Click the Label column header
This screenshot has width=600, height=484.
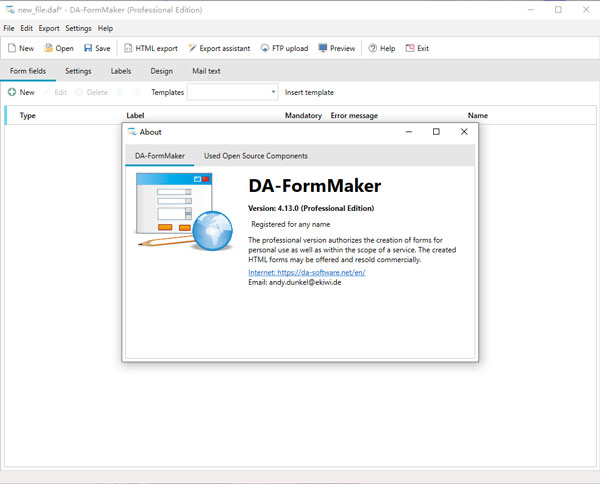135,116
